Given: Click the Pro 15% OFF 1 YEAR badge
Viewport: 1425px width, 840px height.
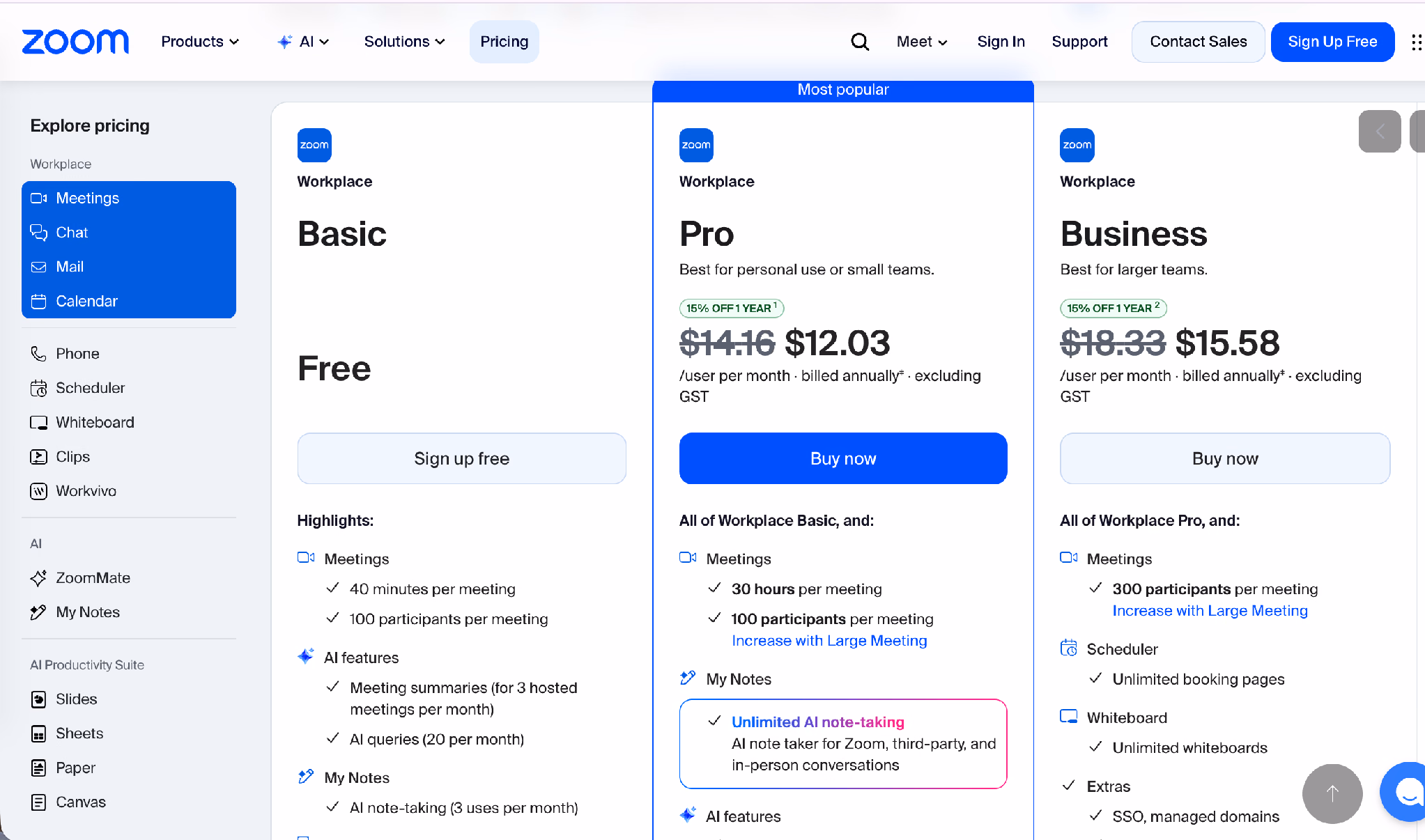Looking at the screenshot, I should 732,308.
